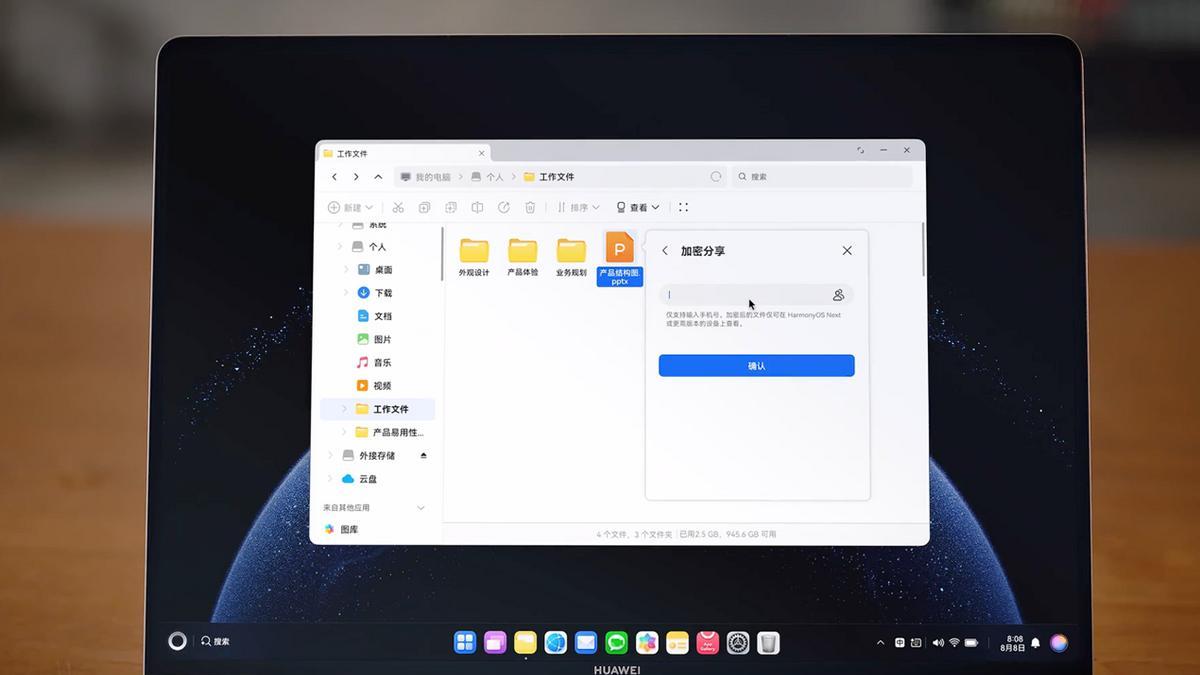Viewport: 1200px width, 675px height.
Task: Click the sidebar vertical scrollbar
Action: click(x=440, y=254)
